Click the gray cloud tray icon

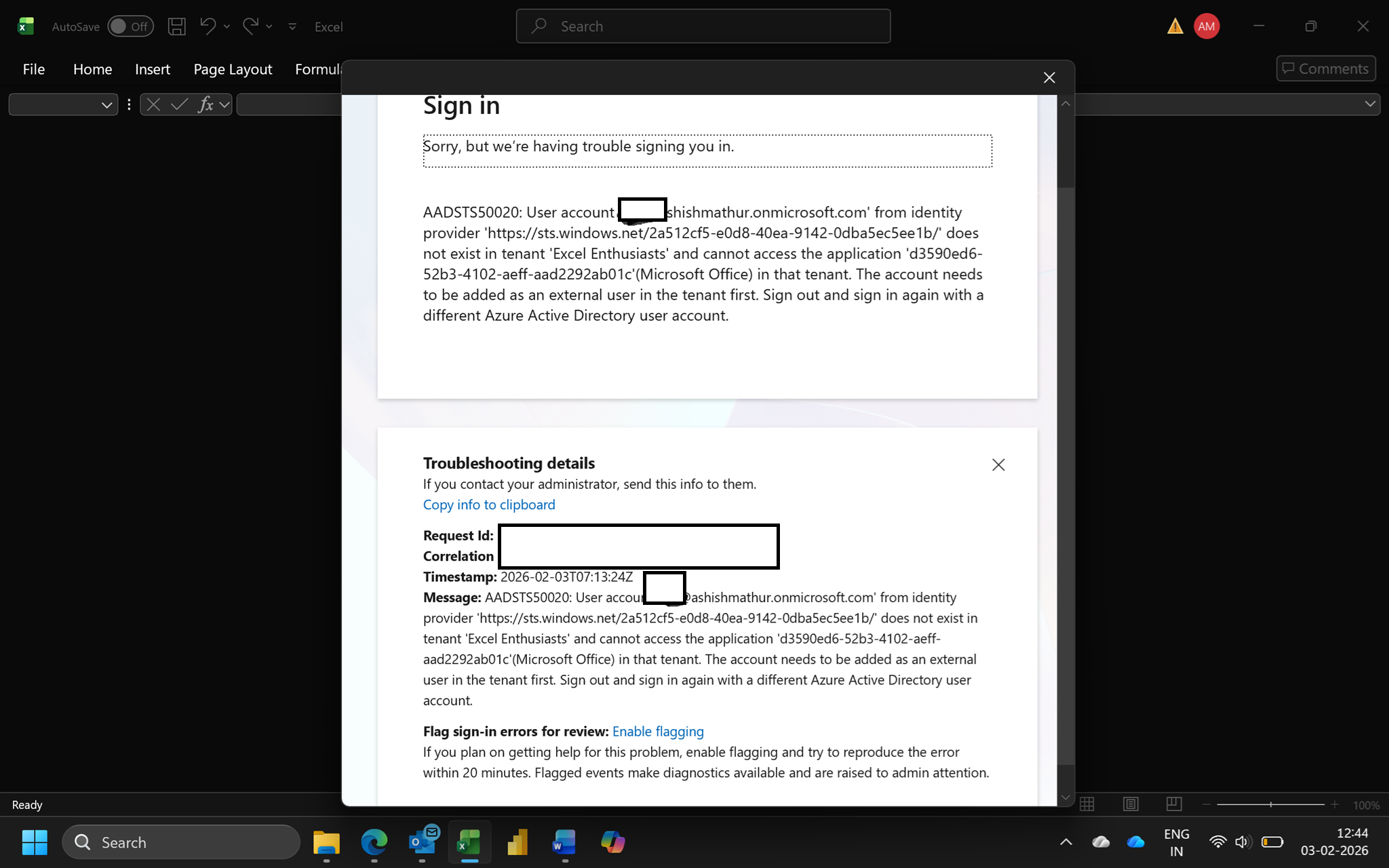coord(1101,842)
